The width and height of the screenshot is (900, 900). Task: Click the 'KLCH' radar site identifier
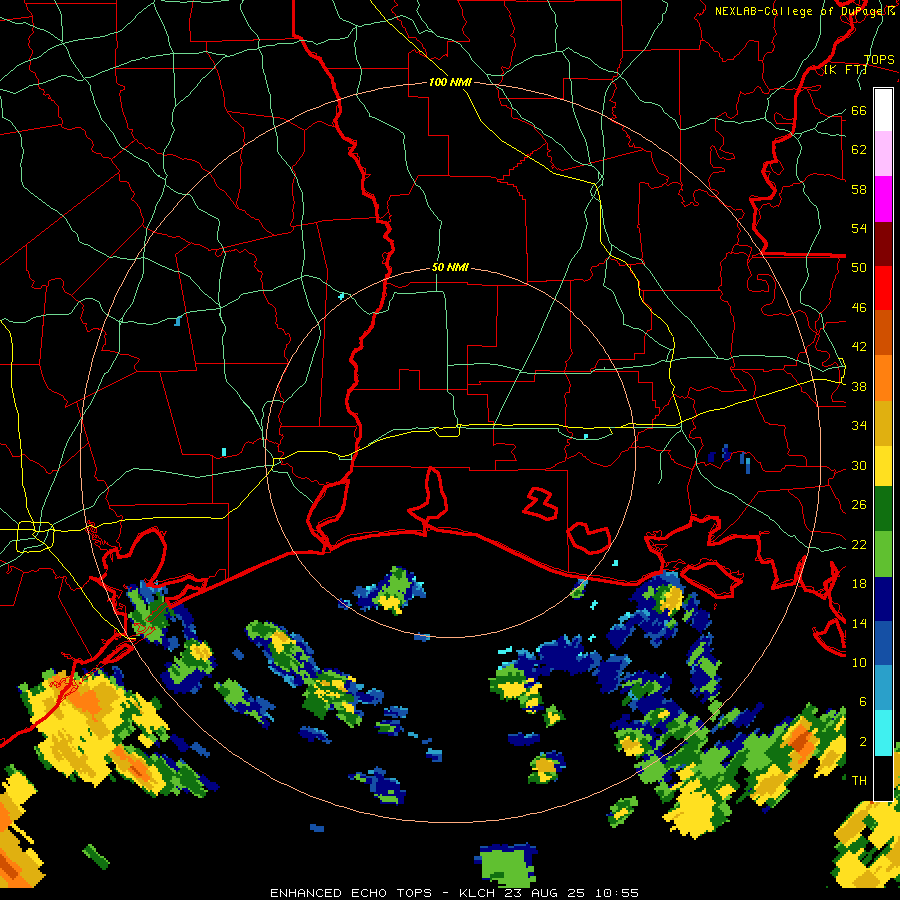(477, 893)
